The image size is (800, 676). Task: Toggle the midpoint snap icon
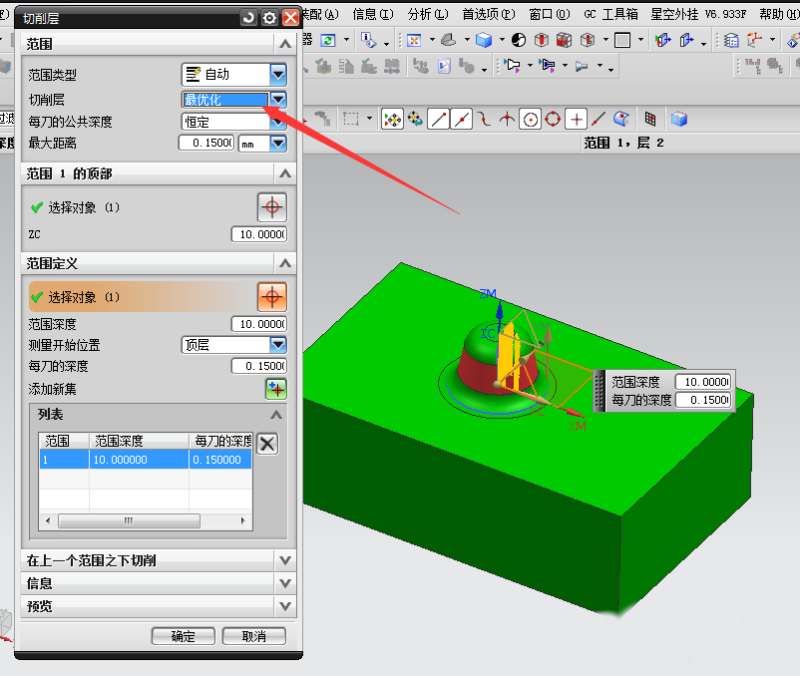(x=461, y=119)
